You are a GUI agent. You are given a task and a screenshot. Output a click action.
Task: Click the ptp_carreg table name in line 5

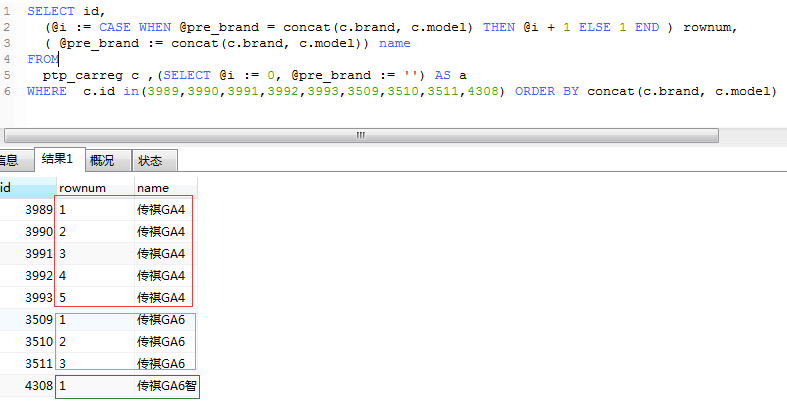[83, 76]
